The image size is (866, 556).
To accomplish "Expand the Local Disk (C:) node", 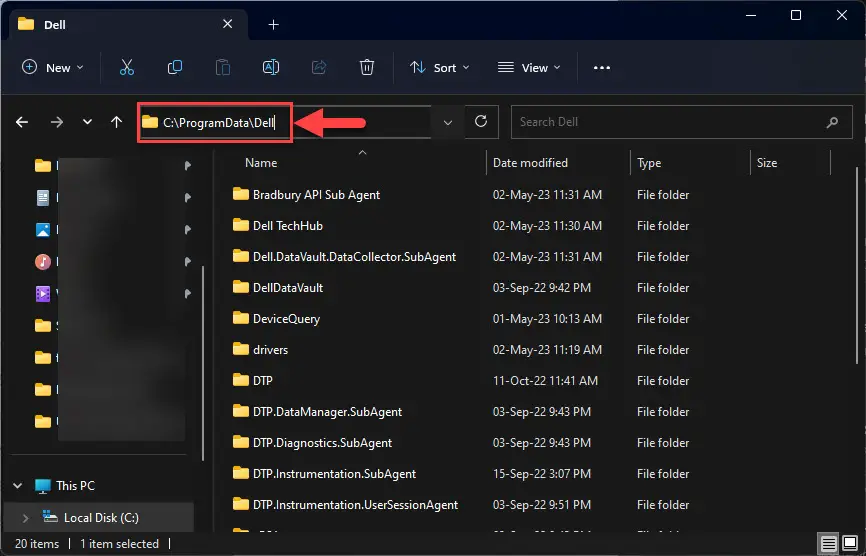I will 25,517.
